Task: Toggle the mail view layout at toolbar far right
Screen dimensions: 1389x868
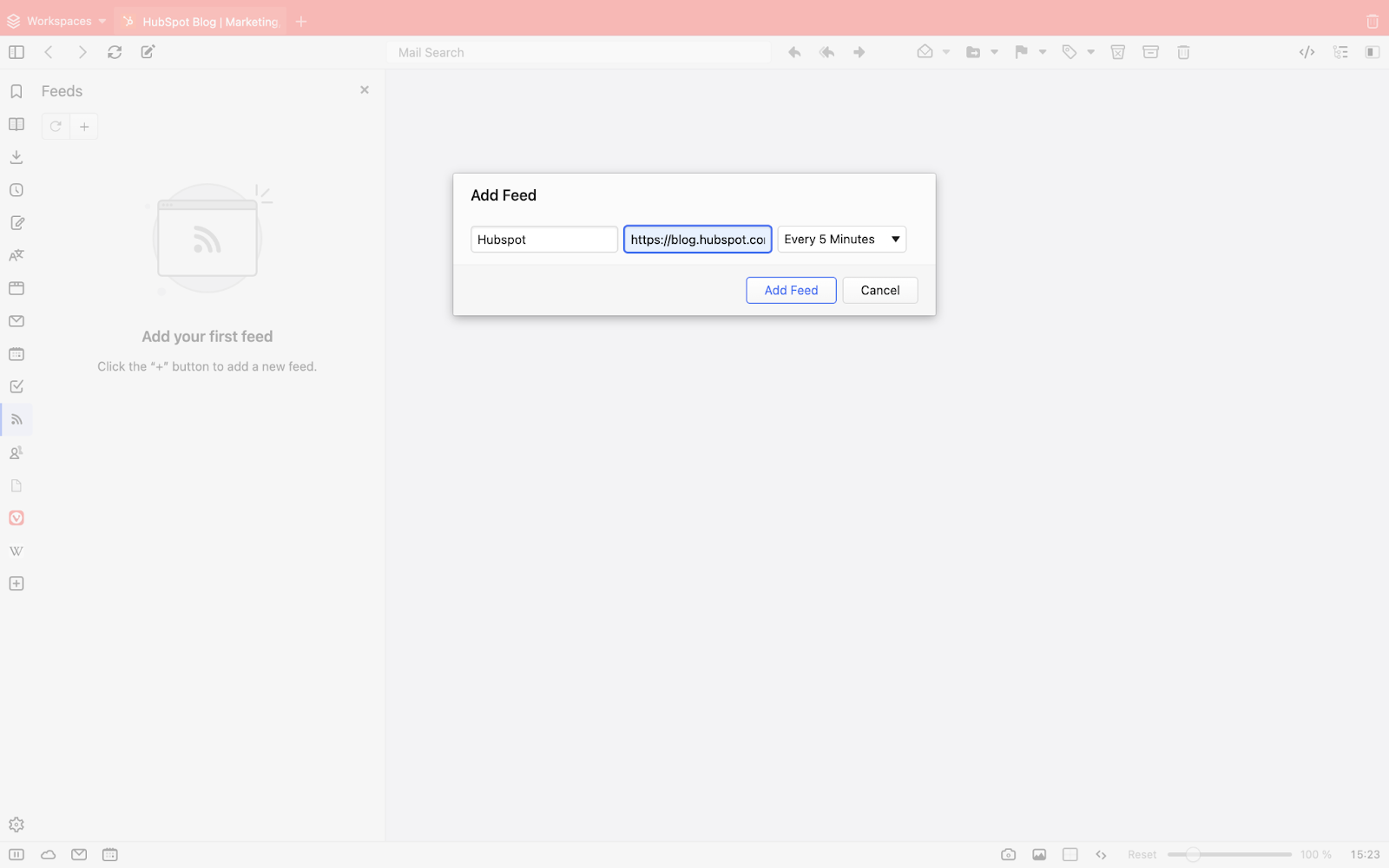Action: (x=1372, y=52)
